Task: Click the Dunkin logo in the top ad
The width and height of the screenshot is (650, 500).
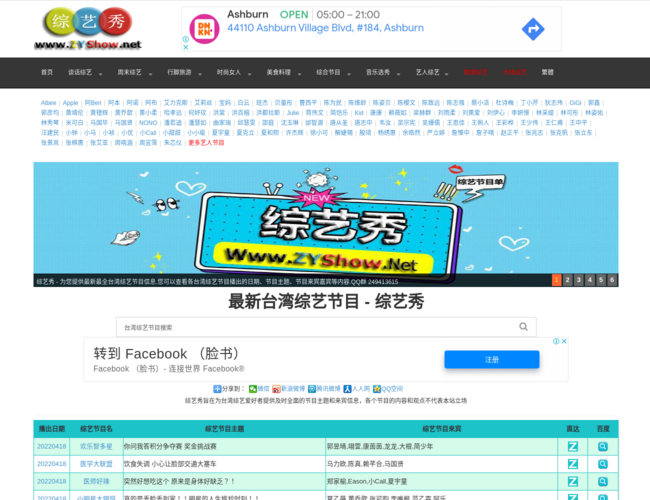Action: [204, 29]
